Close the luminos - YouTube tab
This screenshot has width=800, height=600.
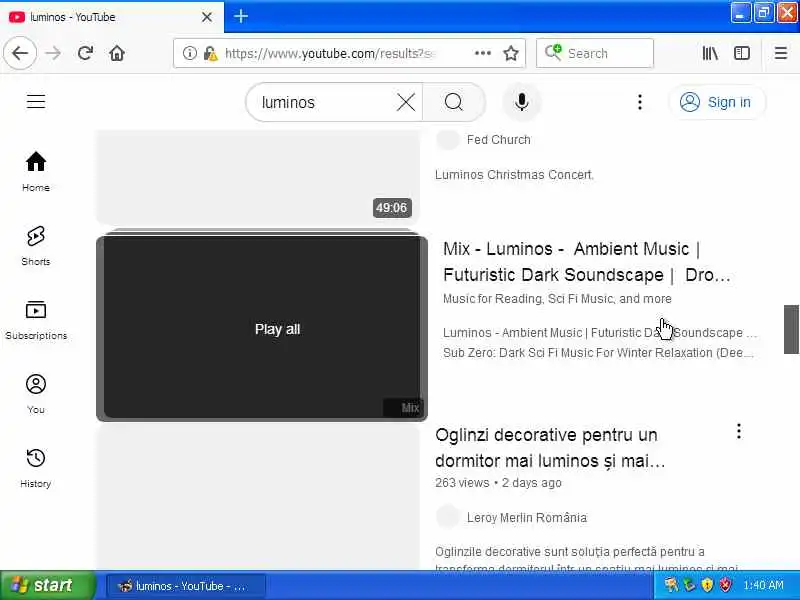pos(207,17)
